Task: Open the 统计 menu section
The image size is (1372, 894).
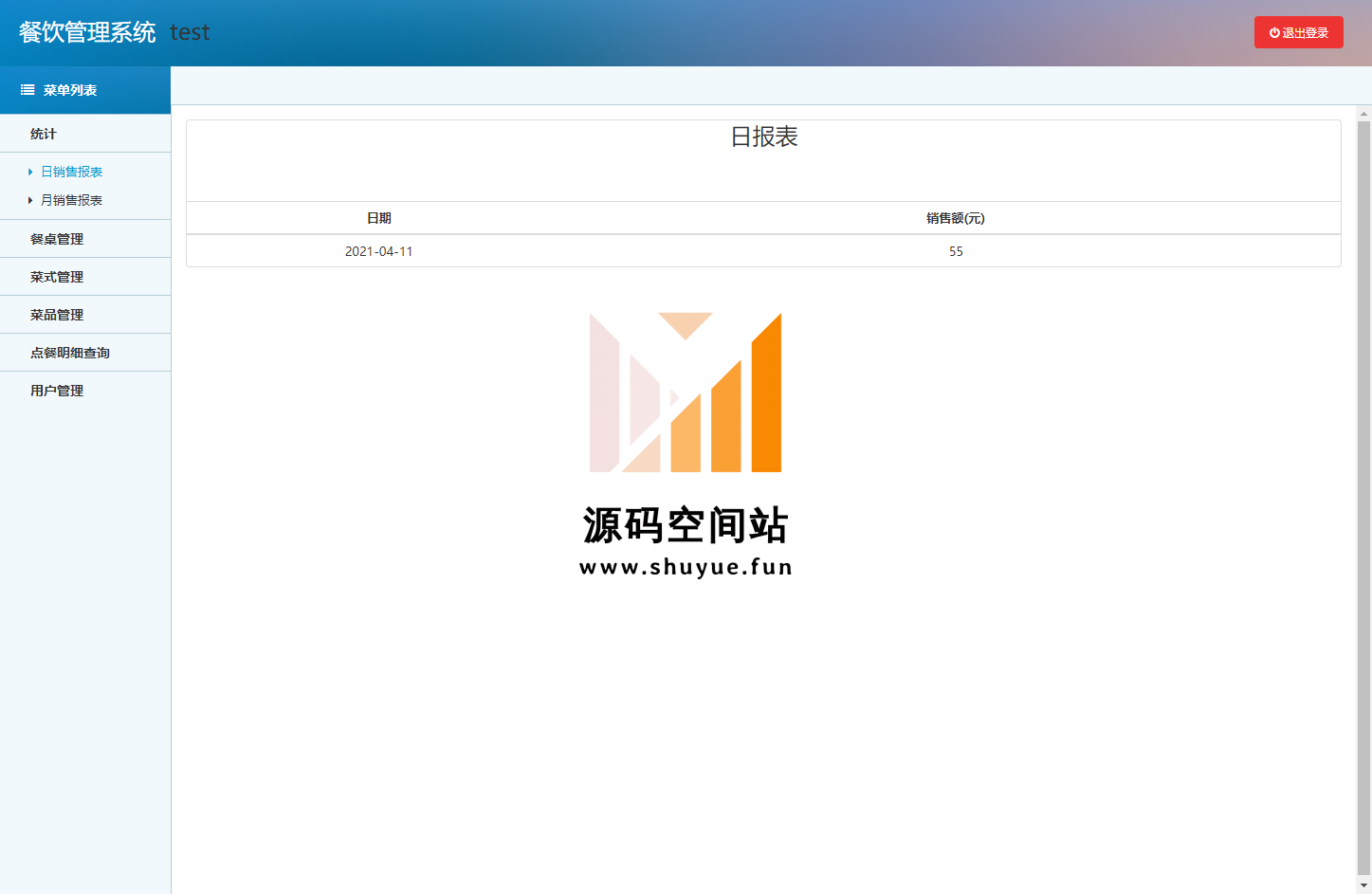Action: [85, 134]
